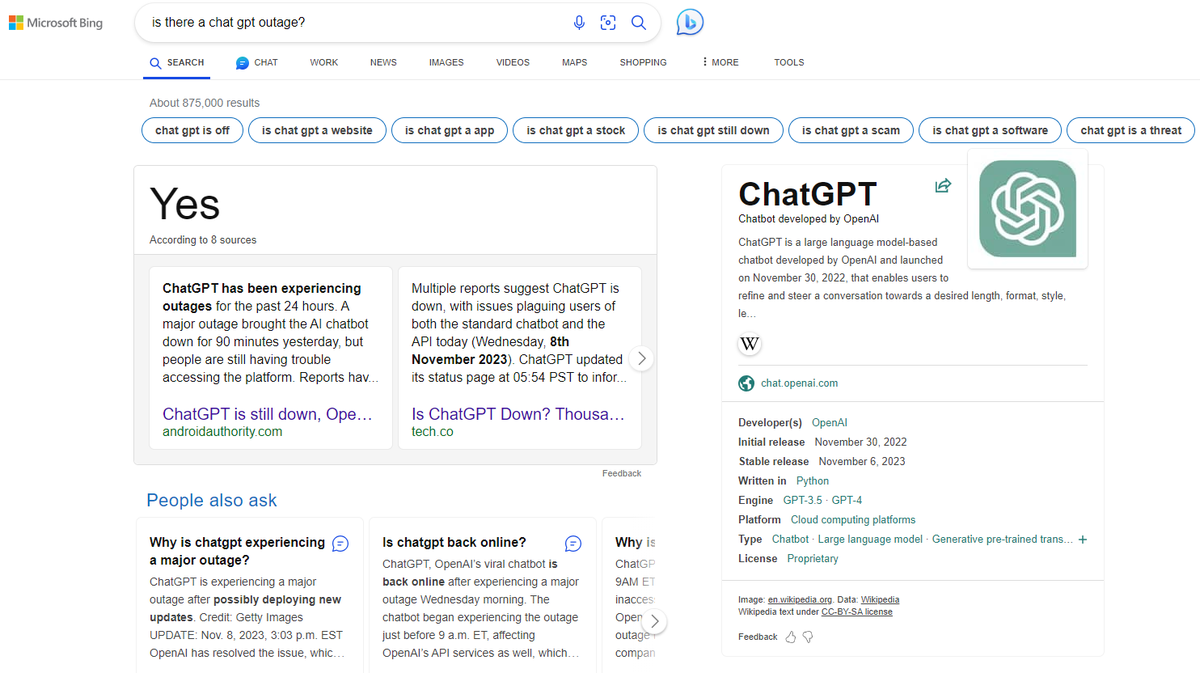
Task: Open the ChatGPT logo thumbnail
Action: point(1027,209)
